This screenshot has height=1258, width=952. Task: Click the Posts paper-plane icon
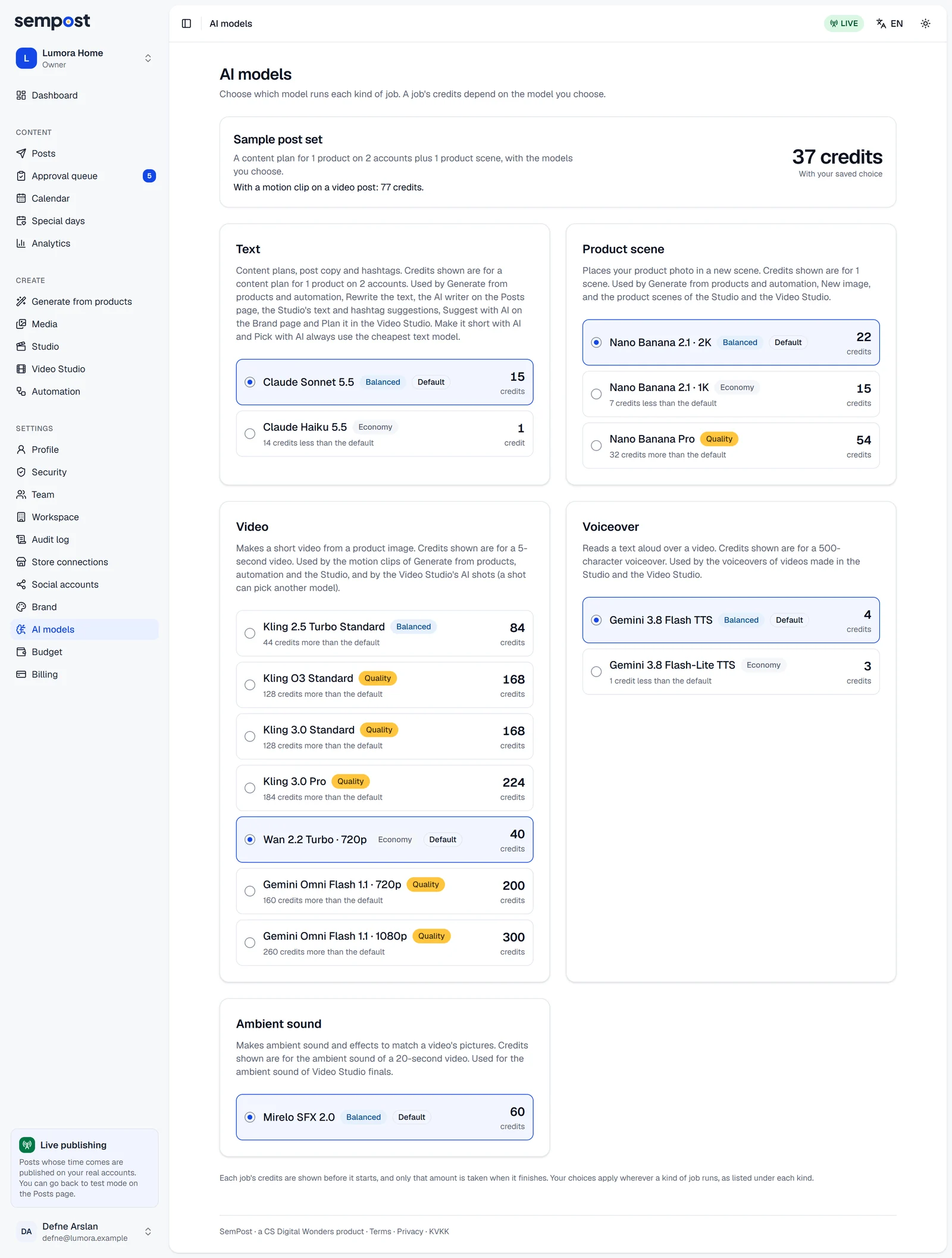click(x=21, y=154)
